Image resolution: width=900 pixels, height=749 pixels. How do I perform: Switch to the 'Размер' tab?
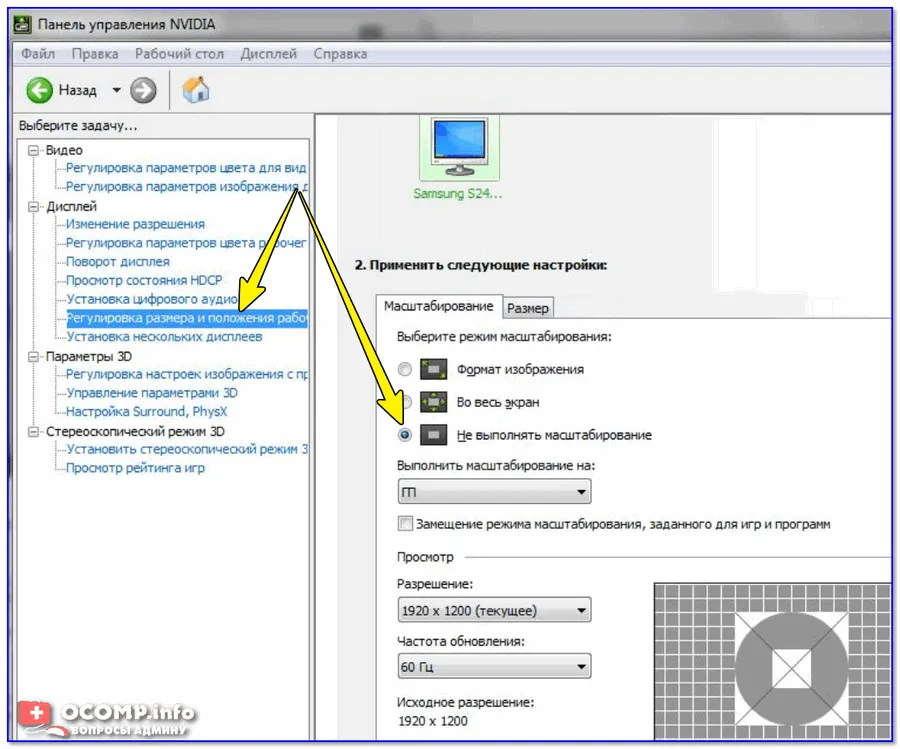pos(527,308)
